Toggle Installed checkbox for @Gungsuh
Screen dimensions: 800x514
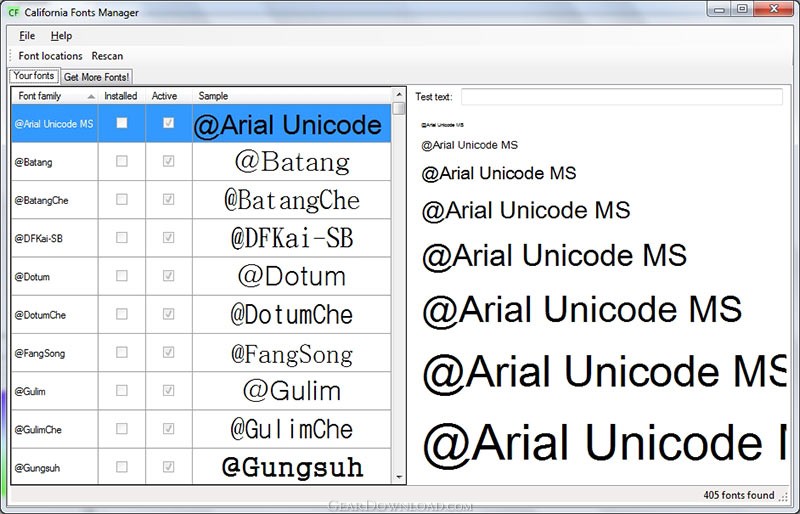point(121,467)
